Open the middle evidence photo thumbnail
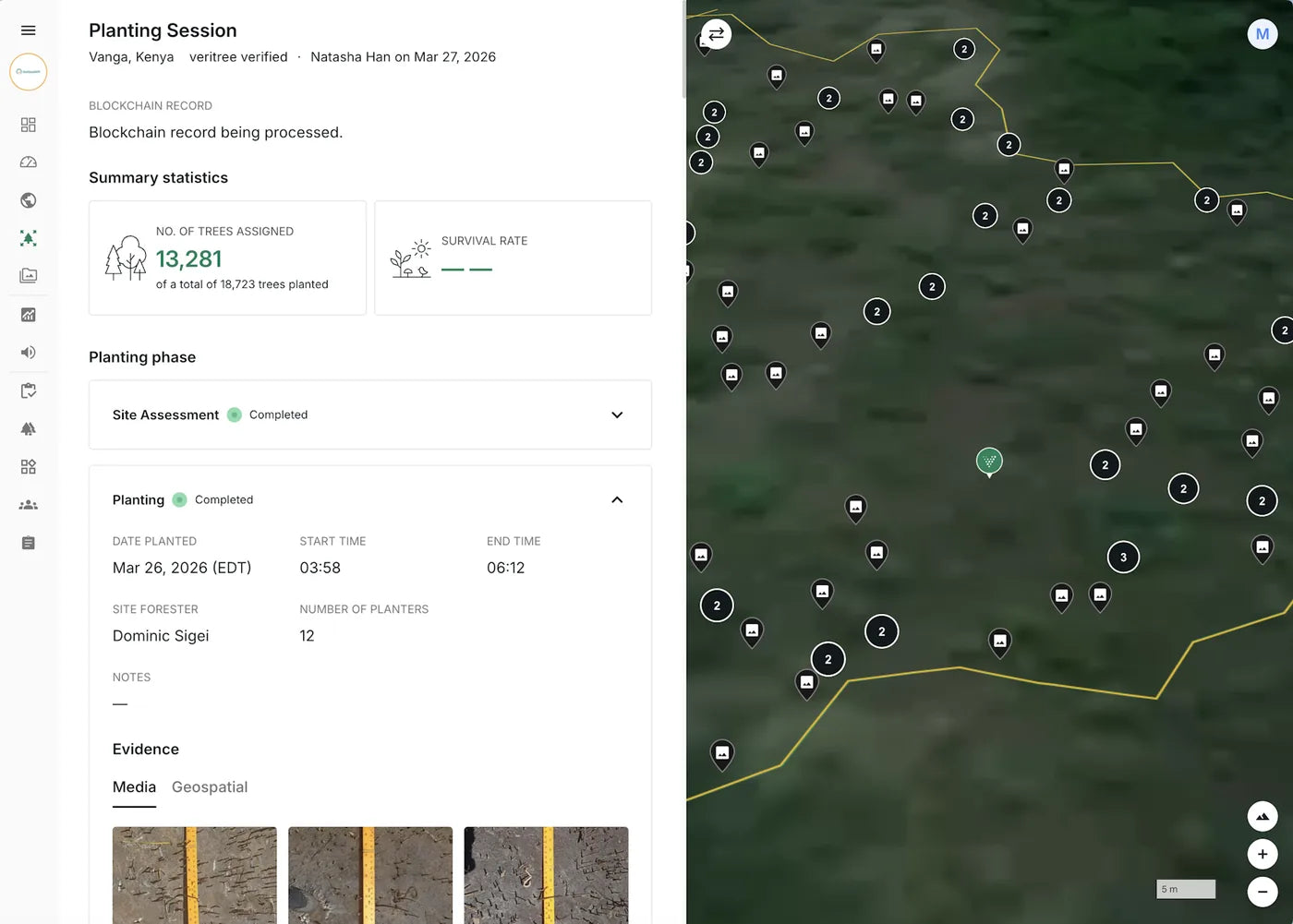This screenshot has width=1293, height=924. coord(370,875)
